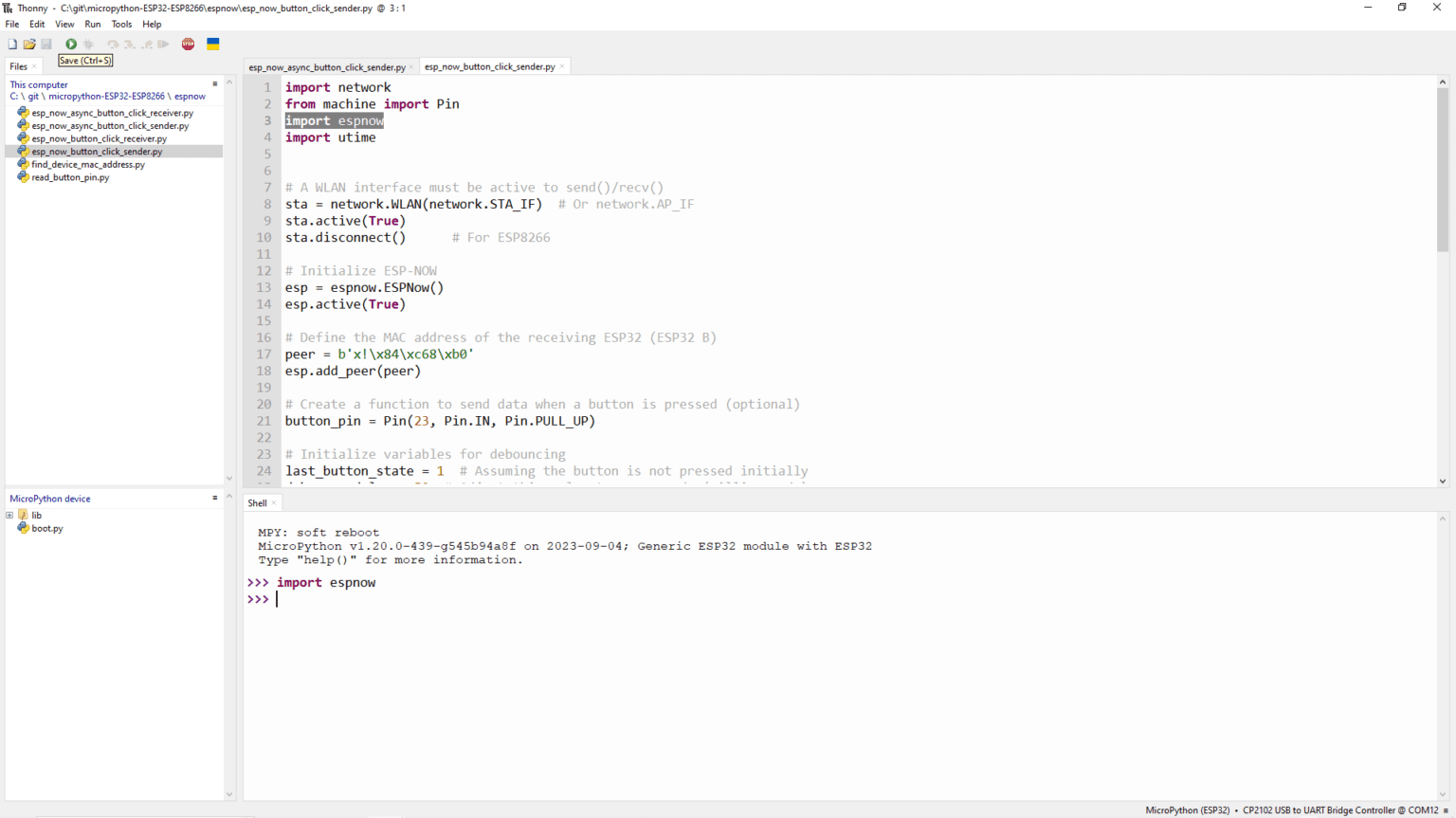Image resolution: width=1456 pixels, height=818 pixels.
Task: Open the Tools menu
Action: pyautogui.click(x=121, y=24)
